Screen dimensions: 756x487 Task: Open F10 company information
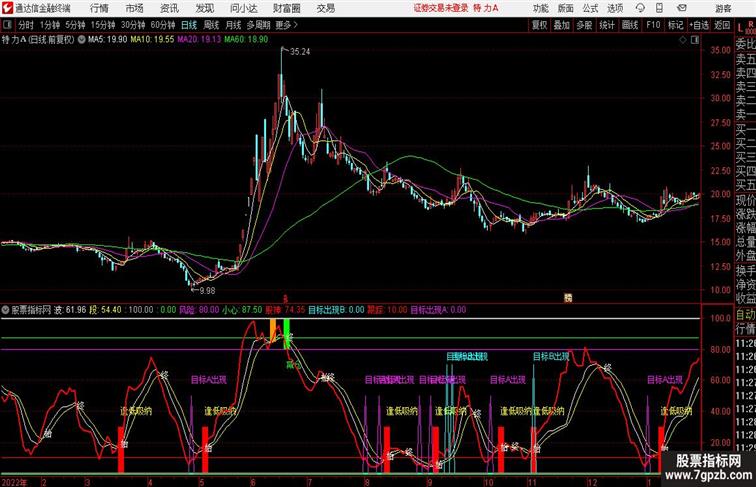(x=653, y=25)
